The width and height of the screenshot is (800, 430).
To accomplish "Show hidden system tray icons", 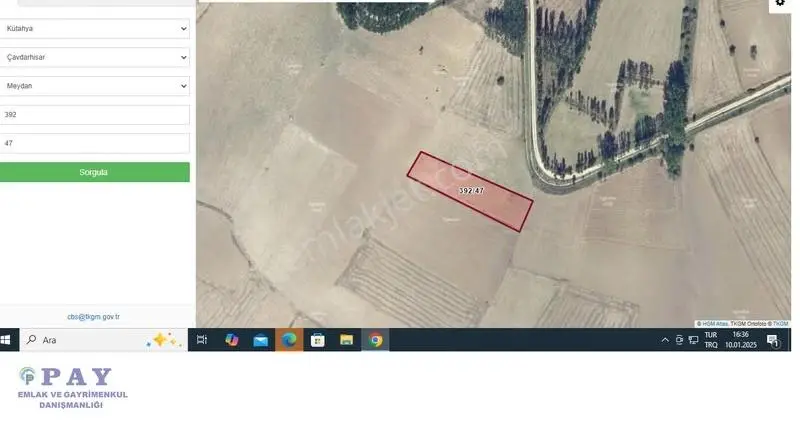I will tap(665, 340).
